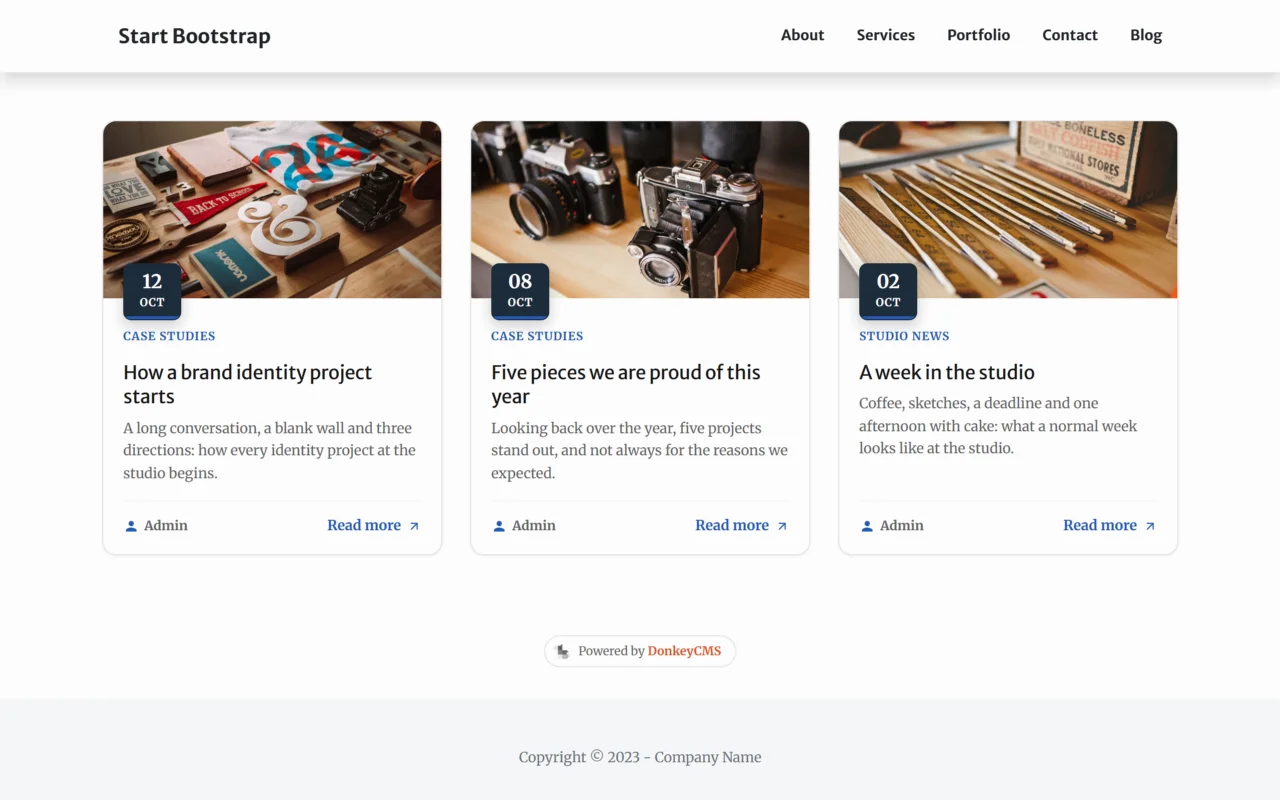Read more about A week in the studio
The height and width of the screenshot is (800, 1280).
pyautogui.click(x=1100, y=525)
